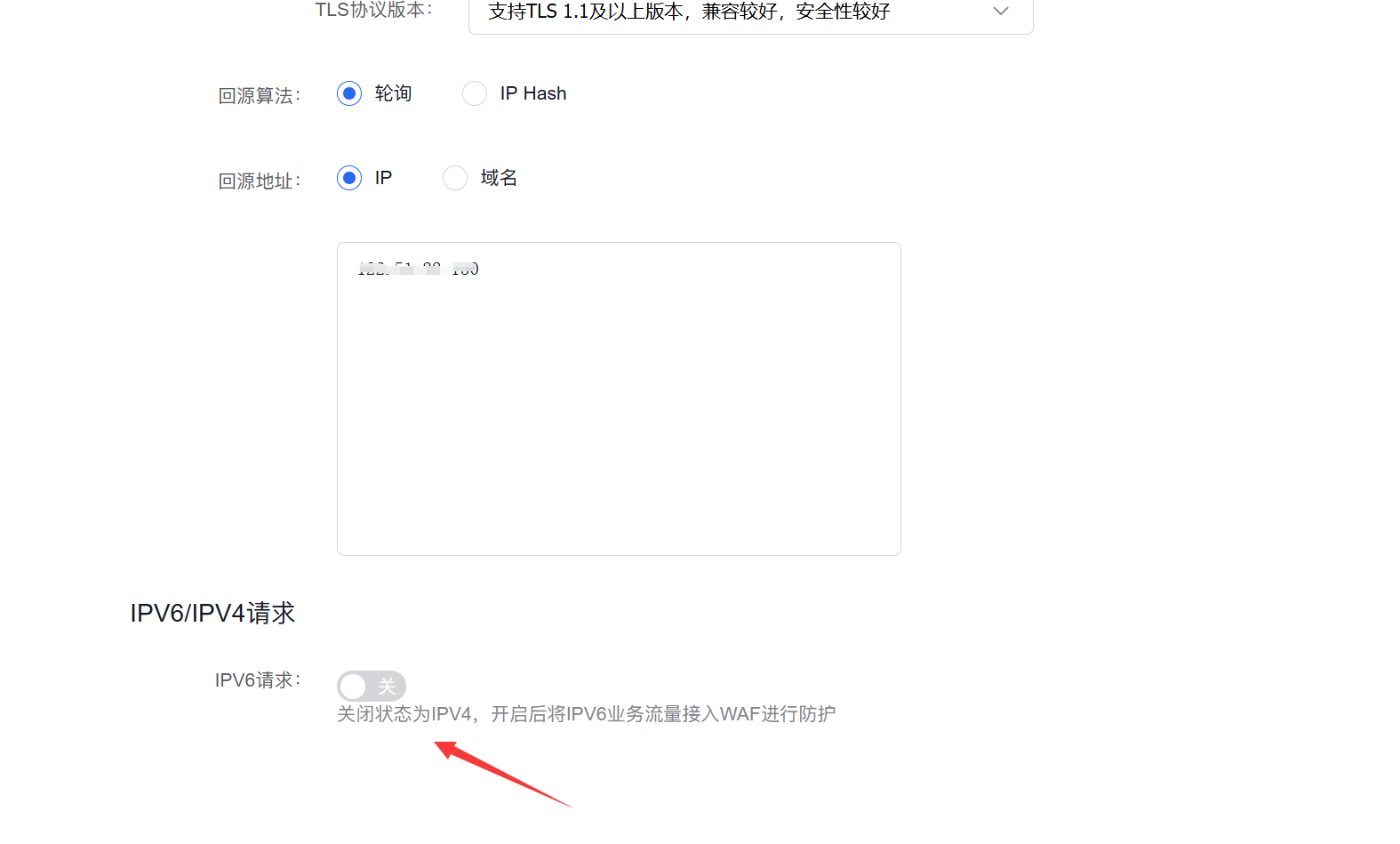Click inside the 回源地址 IP text area

[x=619, y=398]
